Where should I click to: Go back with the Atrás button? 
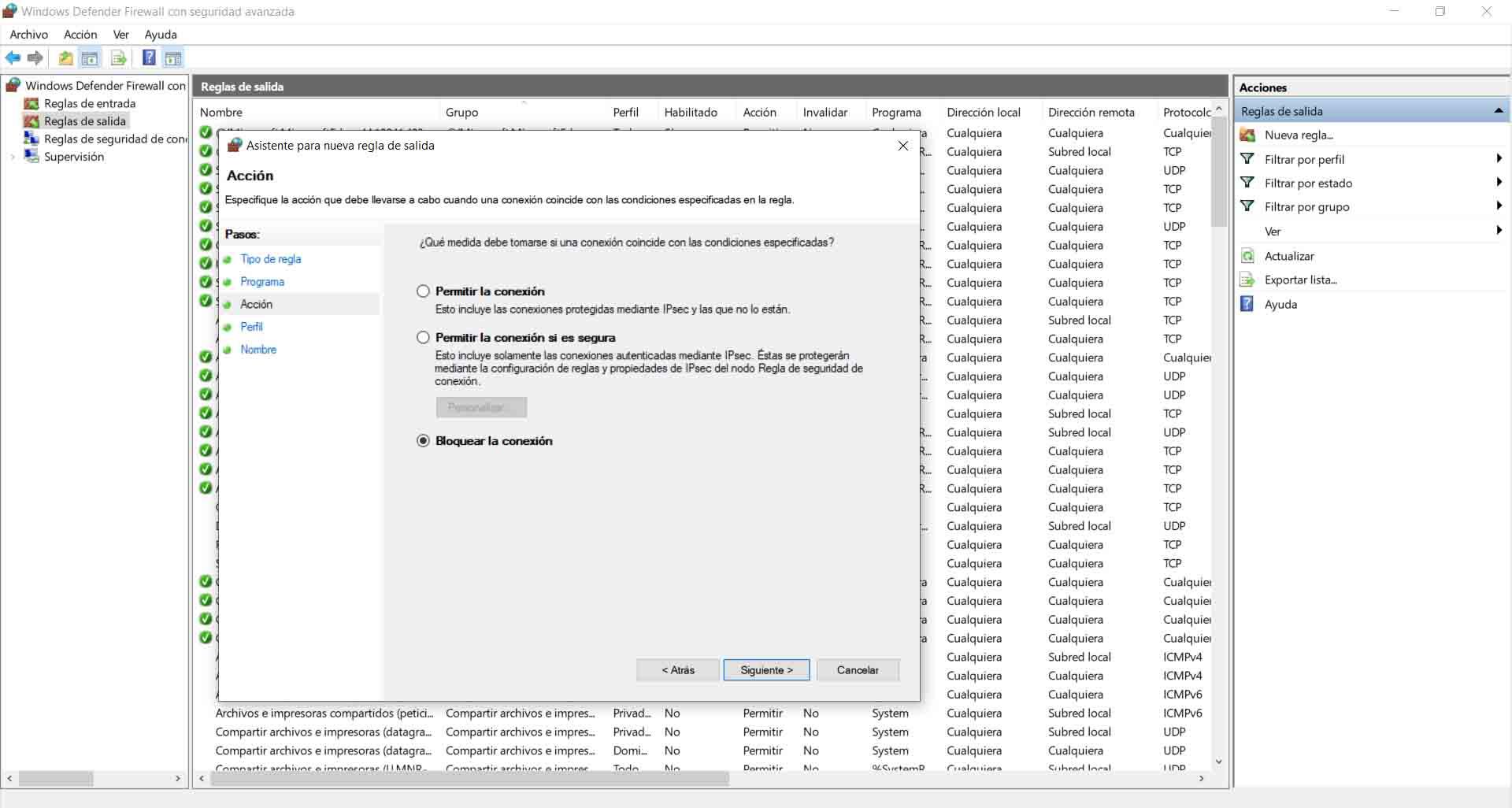pos(678,670)
